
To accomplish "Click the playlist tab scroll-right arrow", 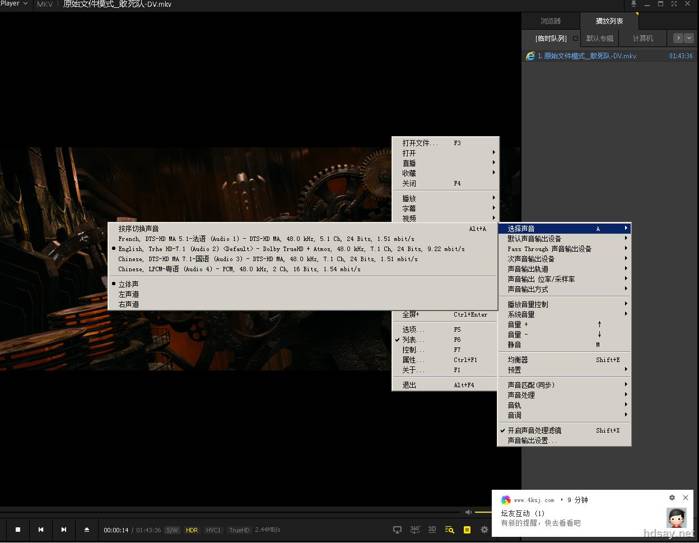I will tap(678, 38).
